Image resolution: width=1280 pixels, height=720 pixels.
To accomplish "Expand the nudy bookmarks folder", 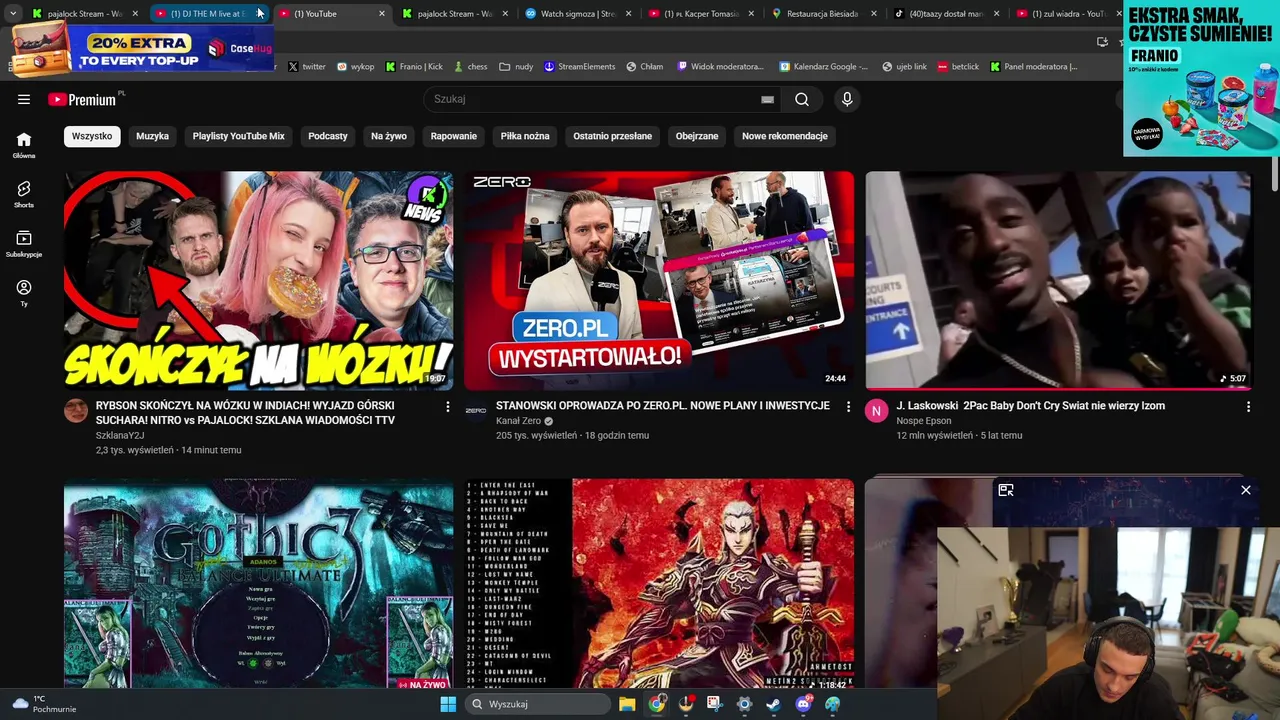I will click(x=517, y=67).
